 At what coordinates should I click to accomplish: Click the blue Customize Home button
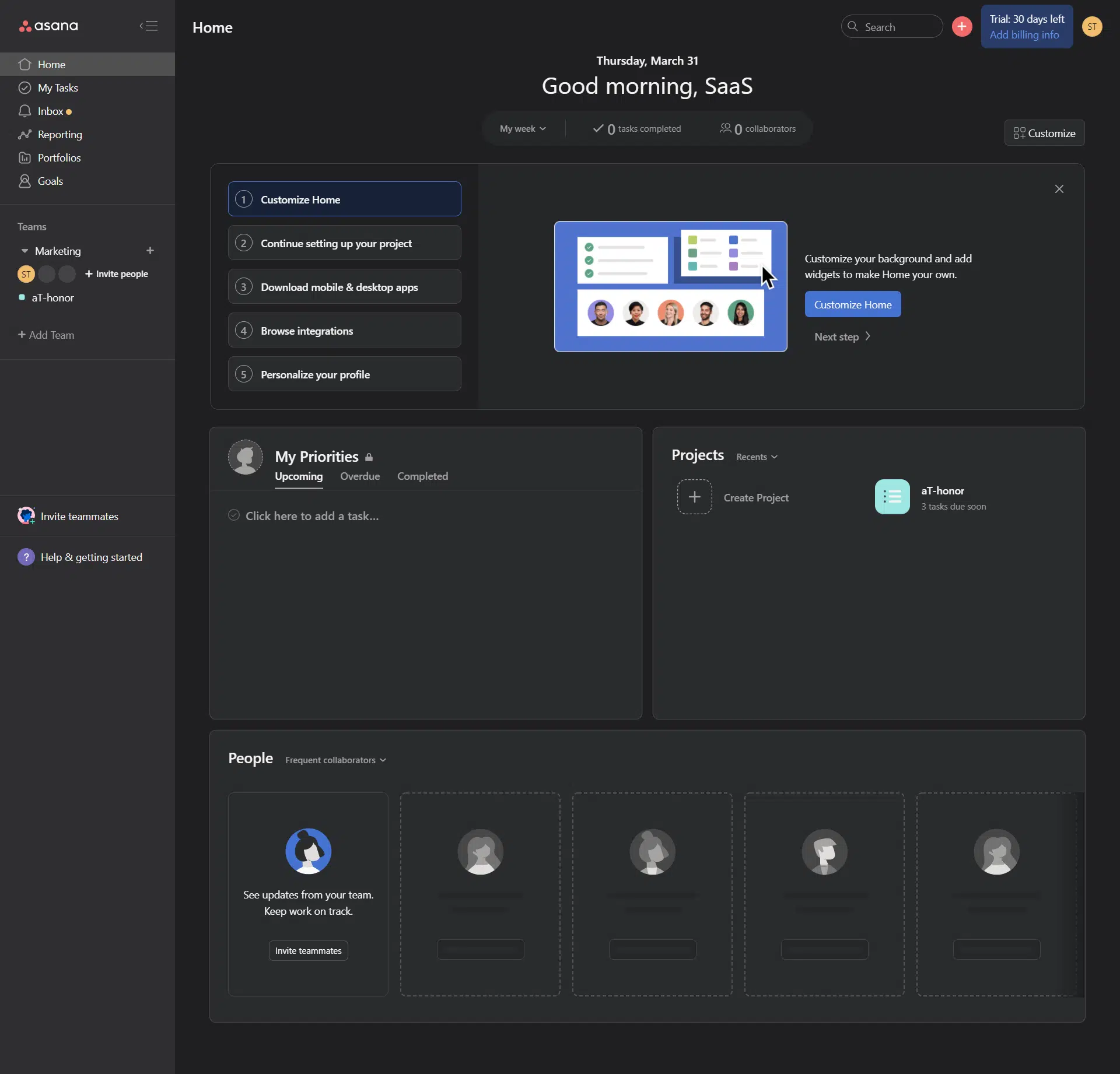(853, 304)
